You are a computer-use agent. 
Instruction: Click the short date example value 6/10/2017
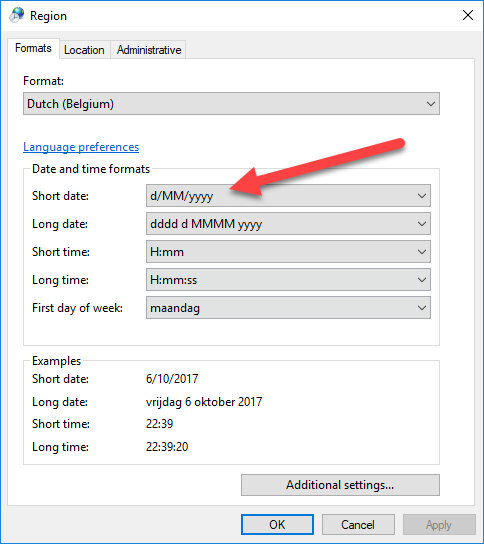172,379
